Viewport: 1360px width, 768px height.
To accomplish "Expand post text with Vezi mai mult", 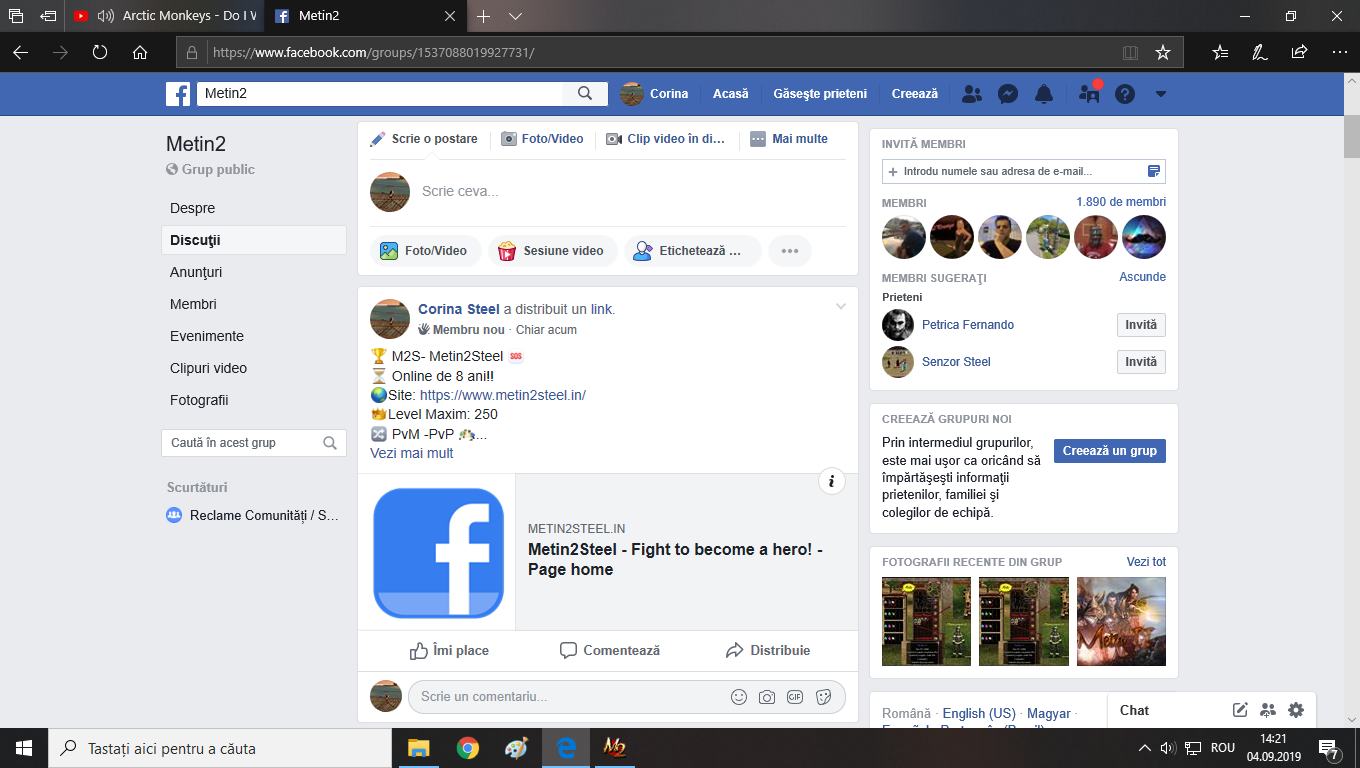I will [x=412, y=453].
